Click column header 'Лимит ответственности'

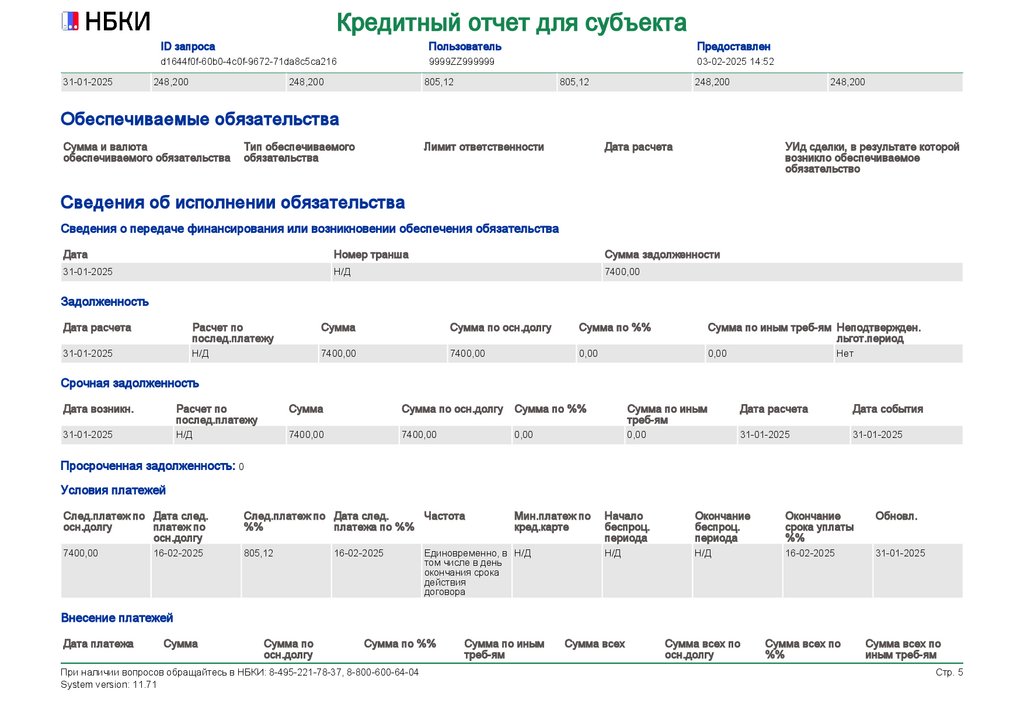pos(484,147)
